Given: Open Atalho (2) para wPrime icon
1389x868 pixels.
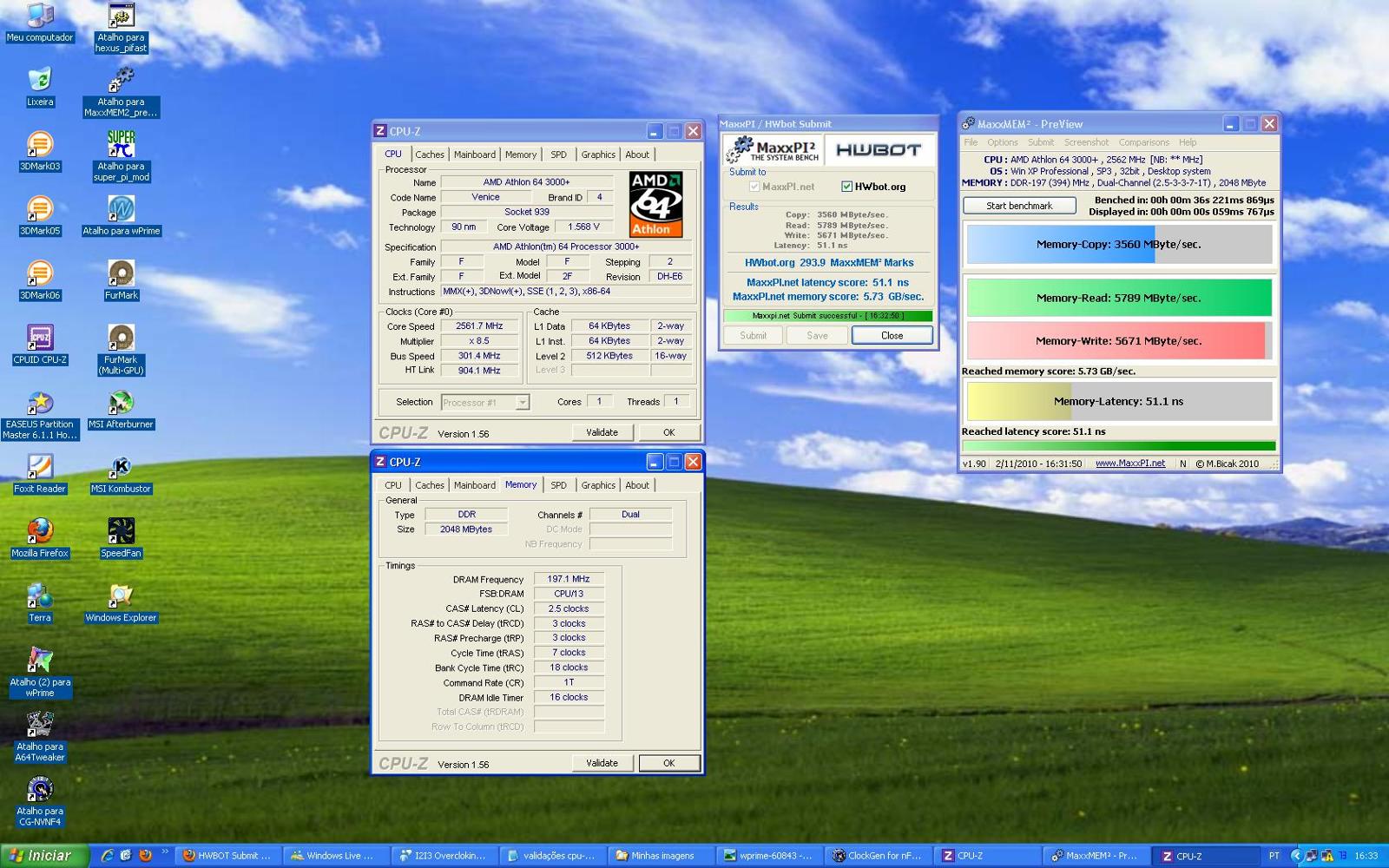Looking at the screenshot, I should pos(40,673).
